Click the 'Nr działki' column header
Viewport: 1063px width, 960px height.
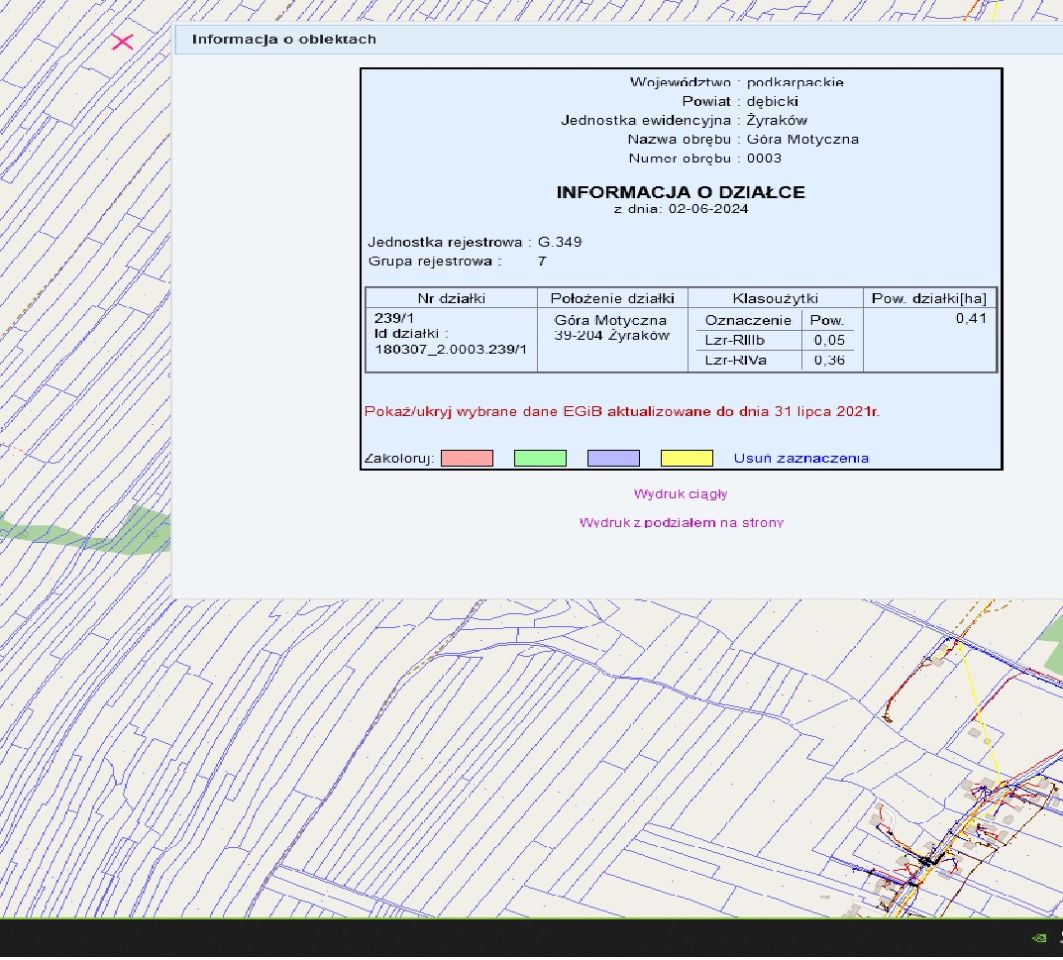click(x=451, y=298)
